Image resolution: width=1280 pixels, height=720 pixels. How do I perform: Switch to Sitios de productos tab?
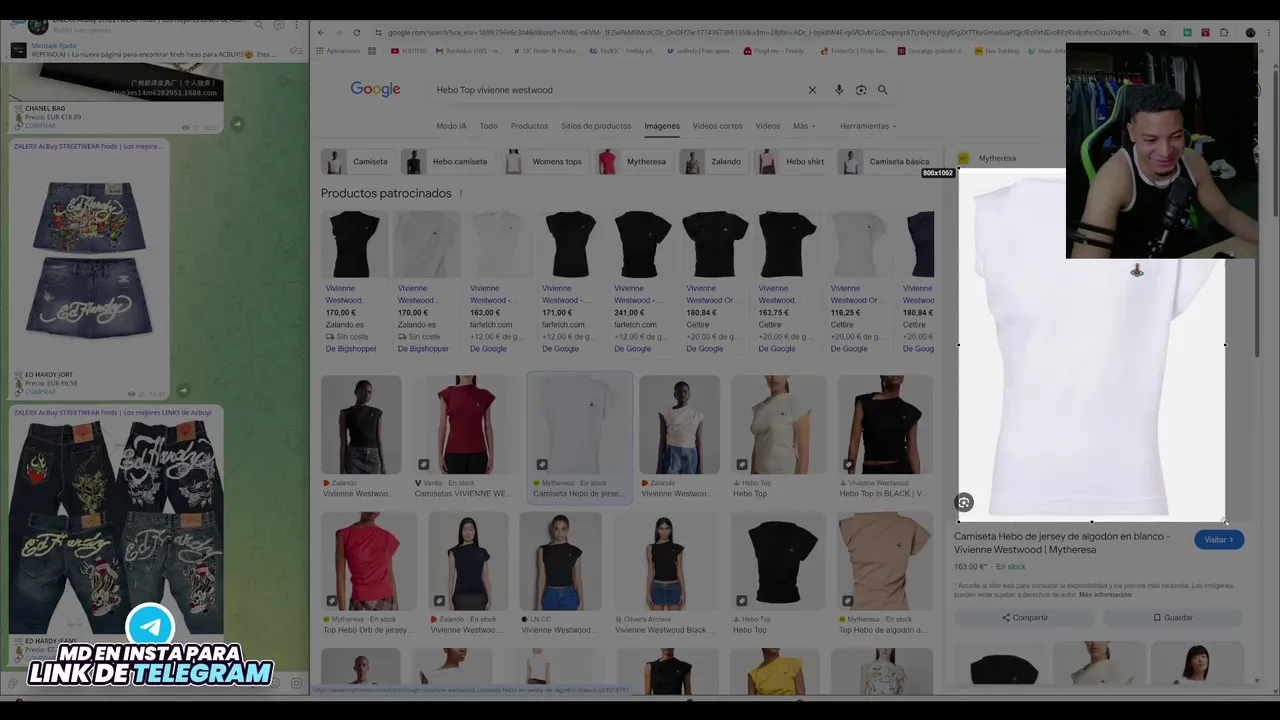coord(596,126)
